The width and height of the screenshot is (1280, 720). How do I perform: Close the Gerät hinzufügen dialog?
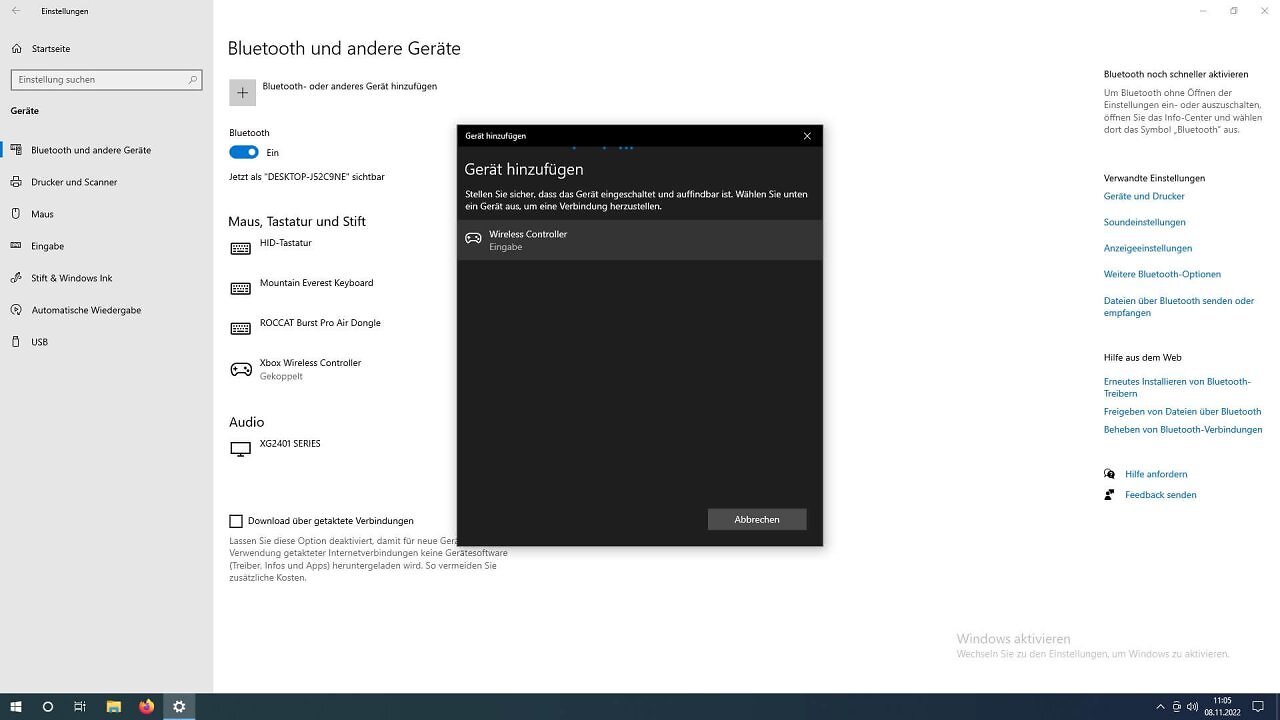click(807, 136)
